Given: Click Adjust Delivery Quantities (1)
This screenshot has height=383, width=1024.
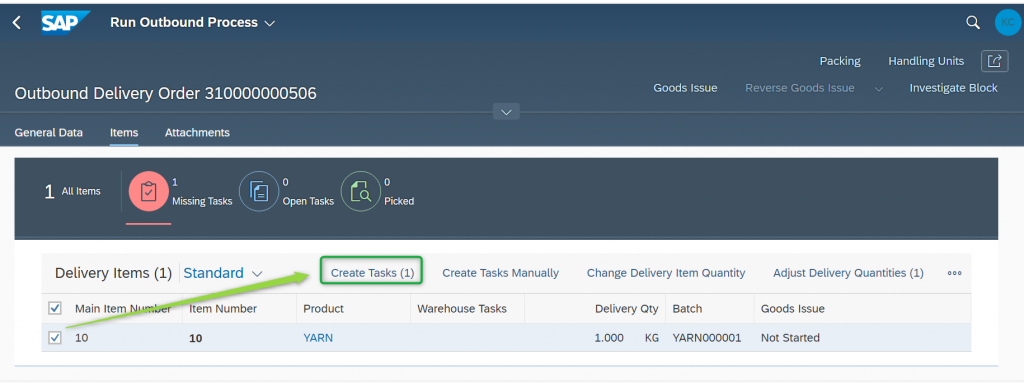Looking at the screenshot, I should (x=848, y=273).
